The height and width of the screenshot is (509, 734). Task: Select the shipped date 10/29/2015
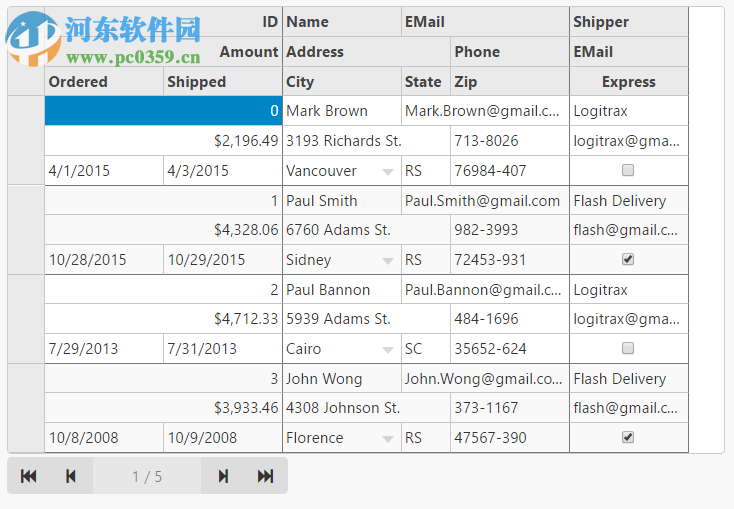tap(223, 259)
